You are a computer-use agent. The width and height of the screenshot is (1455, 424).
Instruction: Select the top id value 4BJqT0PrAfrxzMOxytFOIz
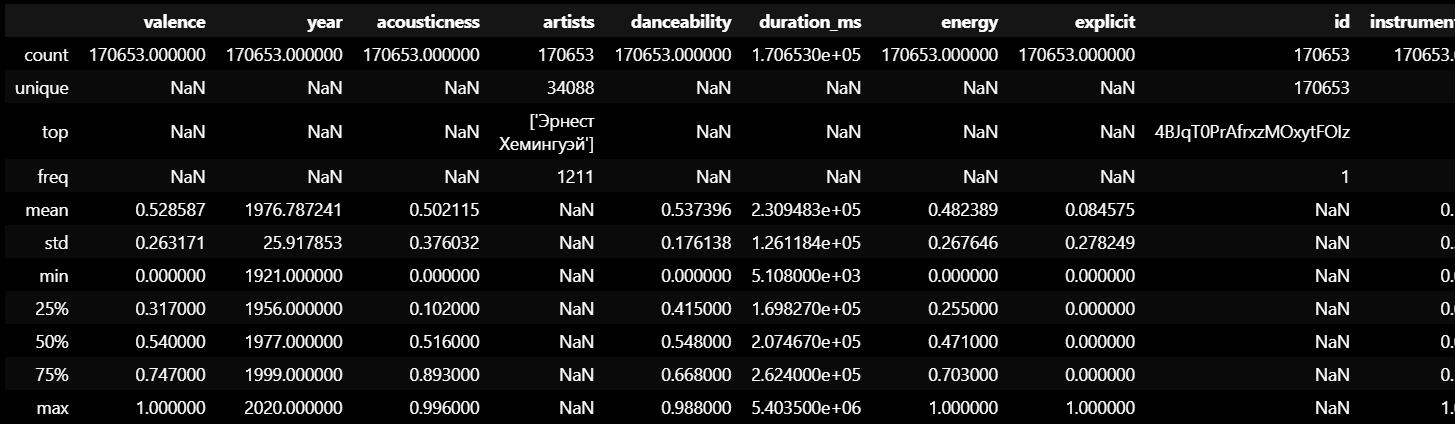(1252, 132)
